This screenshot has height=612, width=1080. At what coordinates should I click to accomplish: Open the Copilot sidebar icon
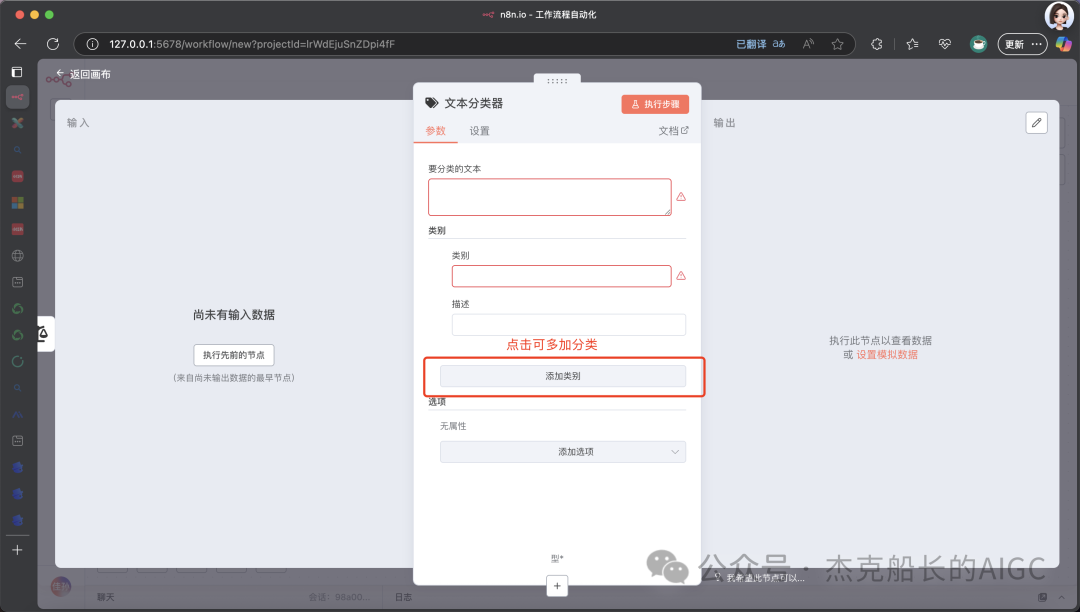point(1063,44)
